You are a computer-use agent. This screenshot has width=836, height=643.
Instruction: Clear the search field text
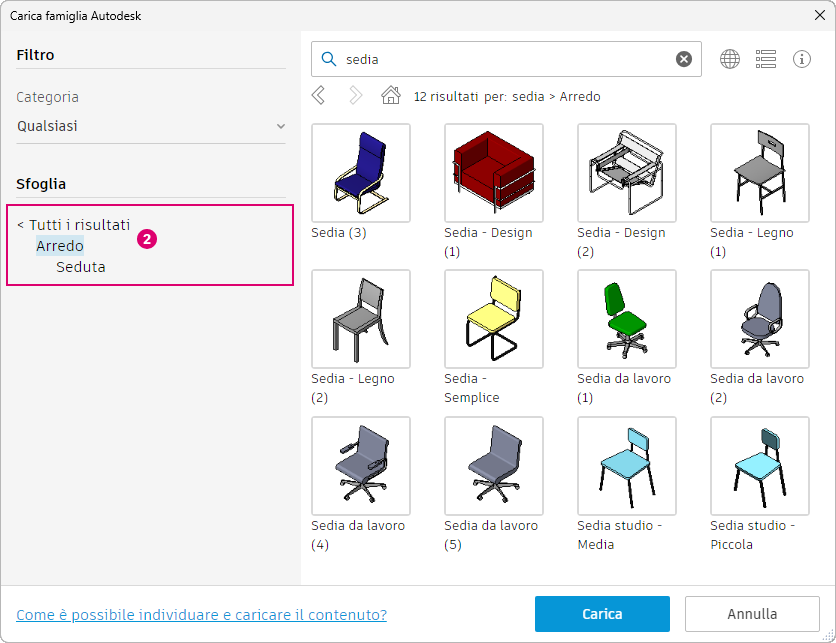684,59
